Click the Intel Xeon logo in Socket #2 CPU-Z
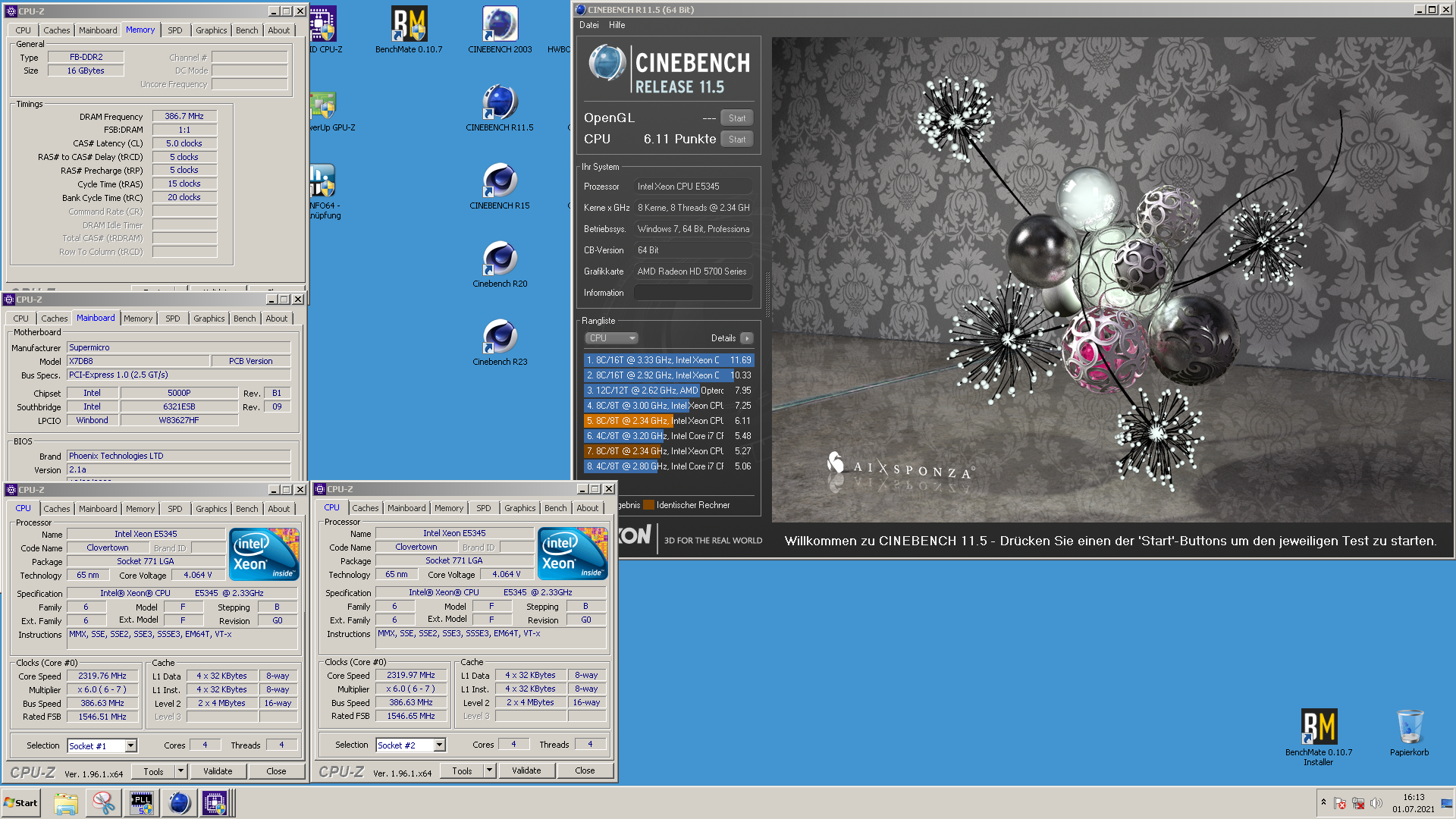 pos(573,554)
